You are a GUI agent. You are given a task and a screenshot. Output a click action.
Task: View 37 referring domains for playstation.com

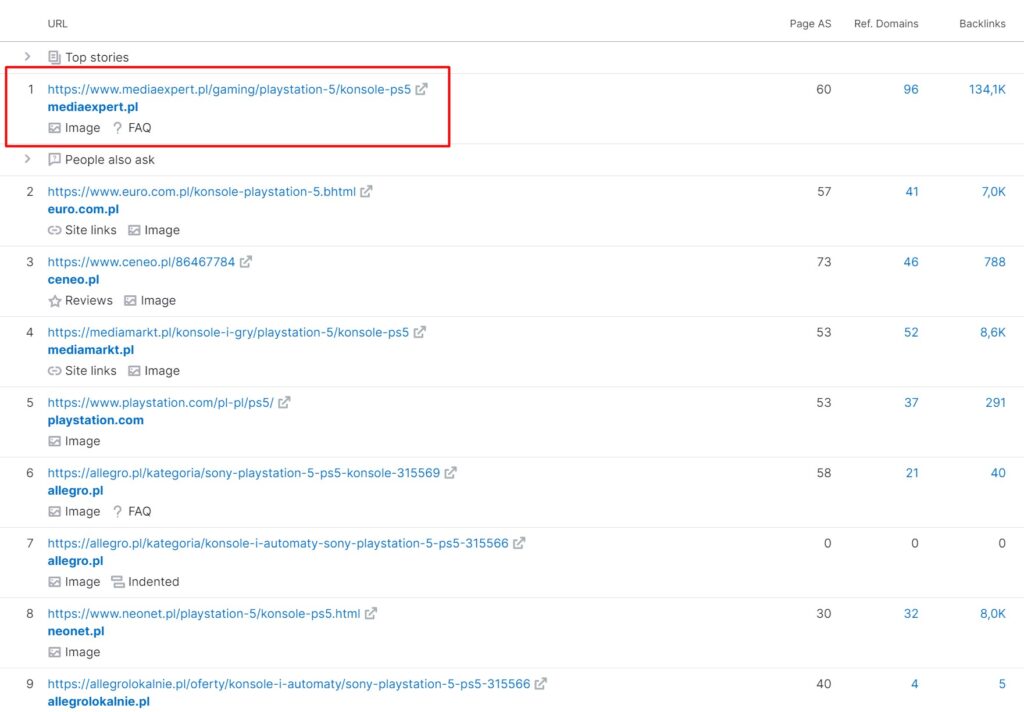tap(912, 403)
